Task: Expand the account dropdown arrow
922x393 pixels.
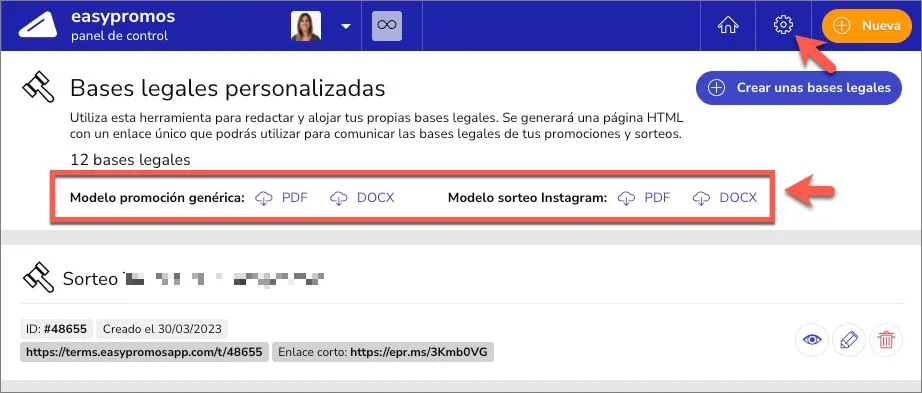Action: coord(346,26)
